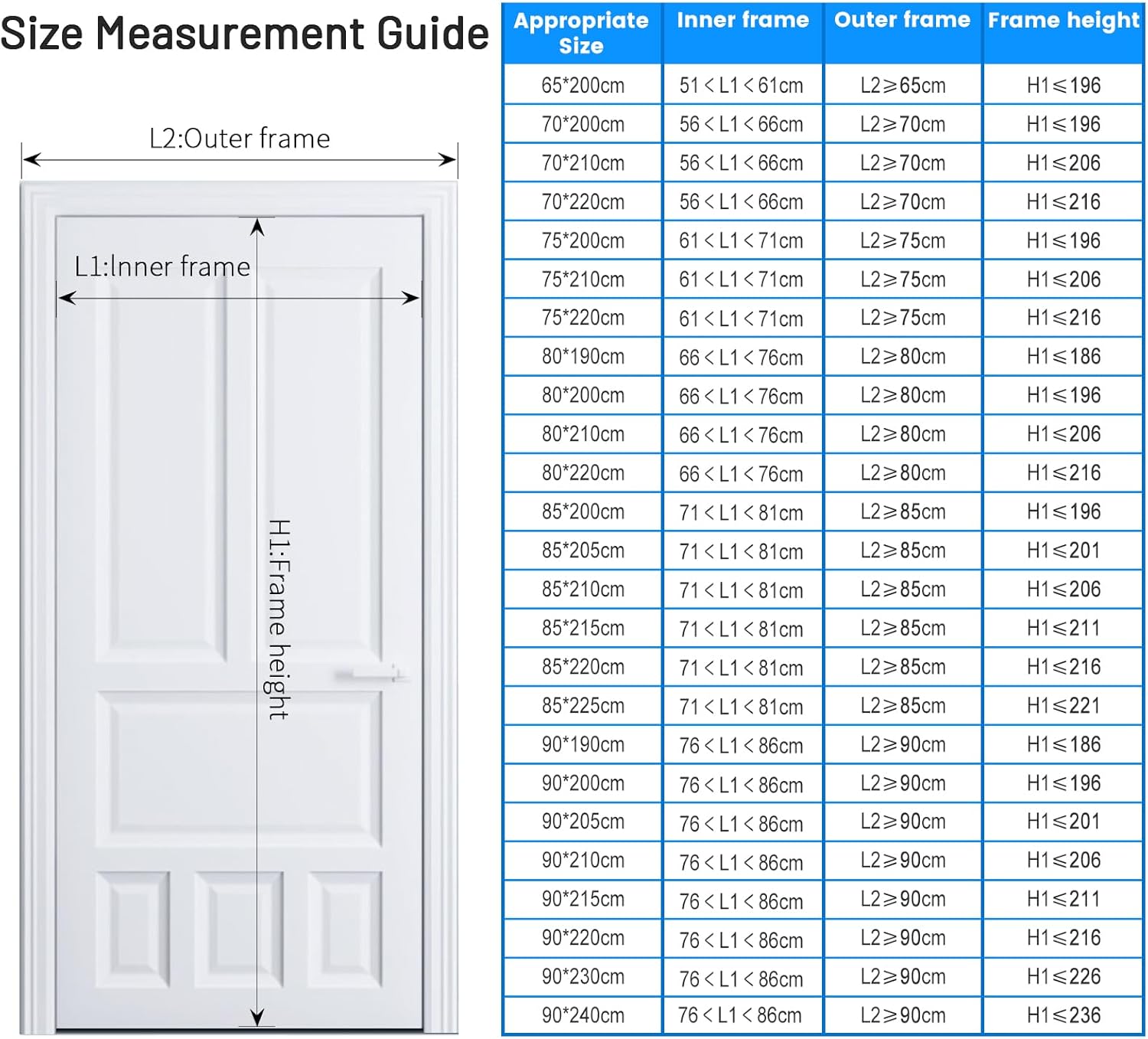Click the Frame height column header
1148x1039 pixels.
point(1063,21)
